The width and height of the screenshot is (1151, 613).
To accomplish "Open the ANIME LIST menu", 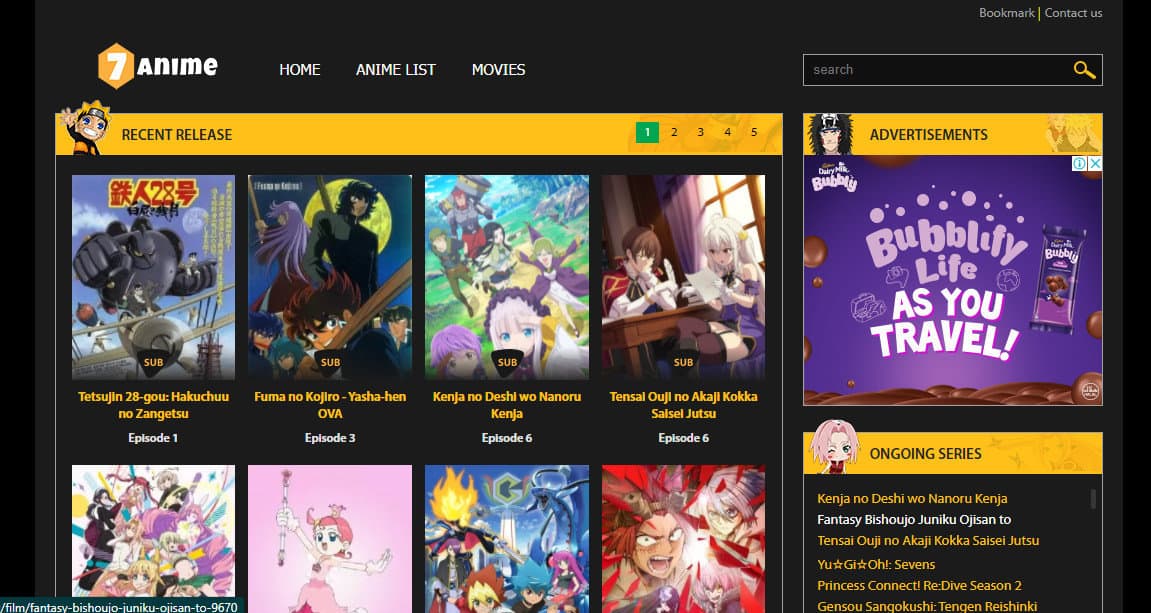I will [396, 70].
